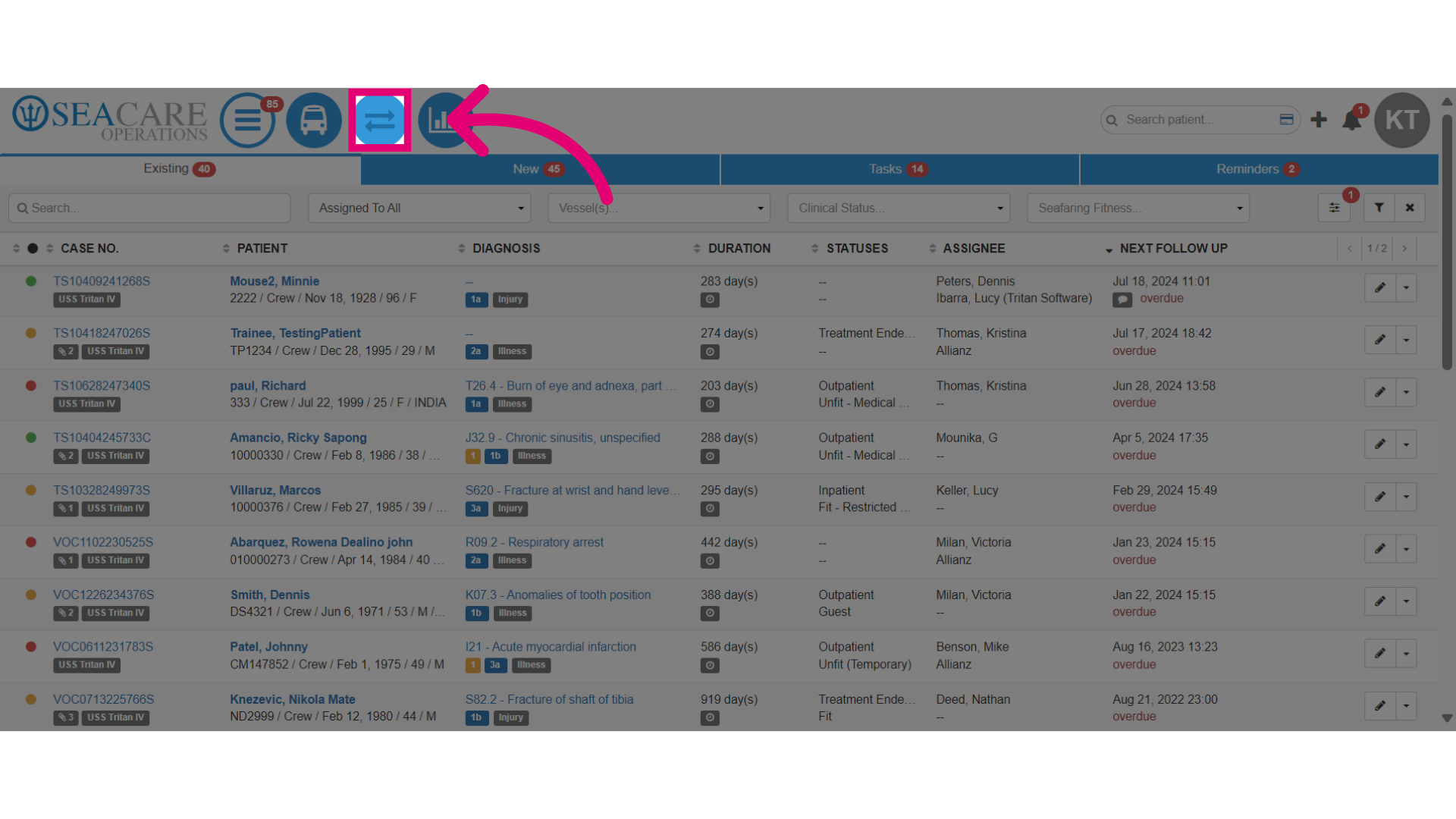Click clock icon under 283 day(s)

[710, 300]
